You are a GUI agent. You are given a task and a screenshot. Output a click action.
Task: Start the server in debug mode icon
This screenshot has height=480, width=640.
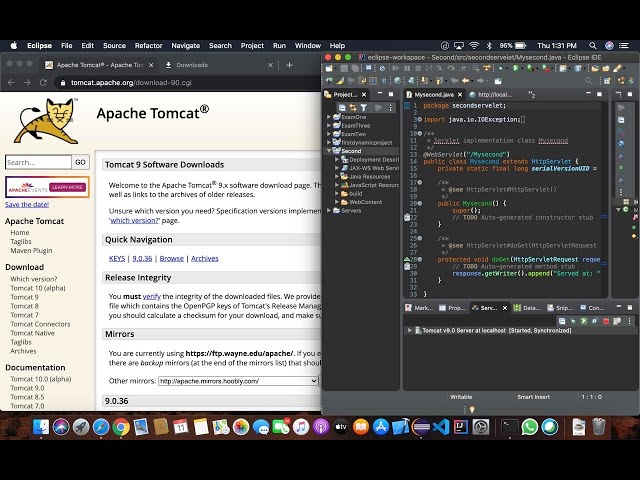click(573, 321)
